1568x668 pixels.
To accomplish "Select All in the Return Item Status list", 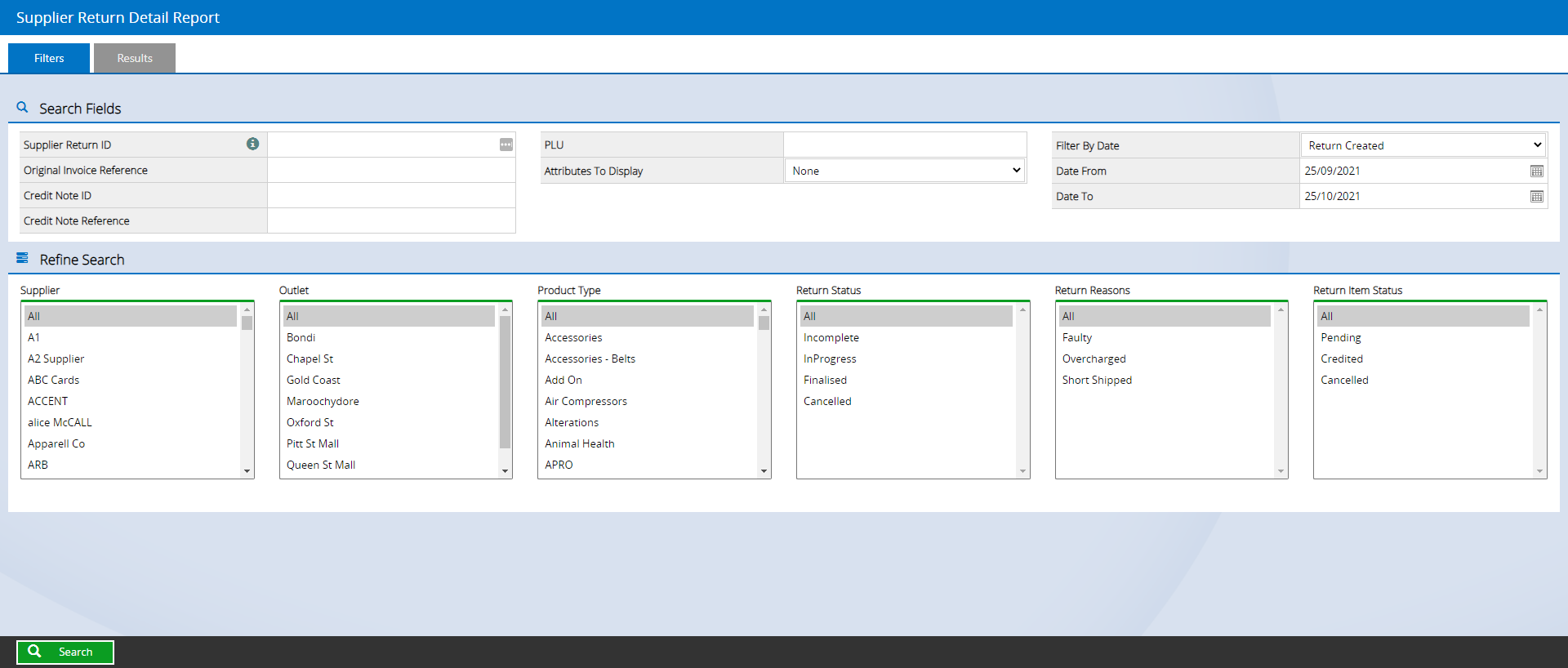I will [x=1423, y=316].
